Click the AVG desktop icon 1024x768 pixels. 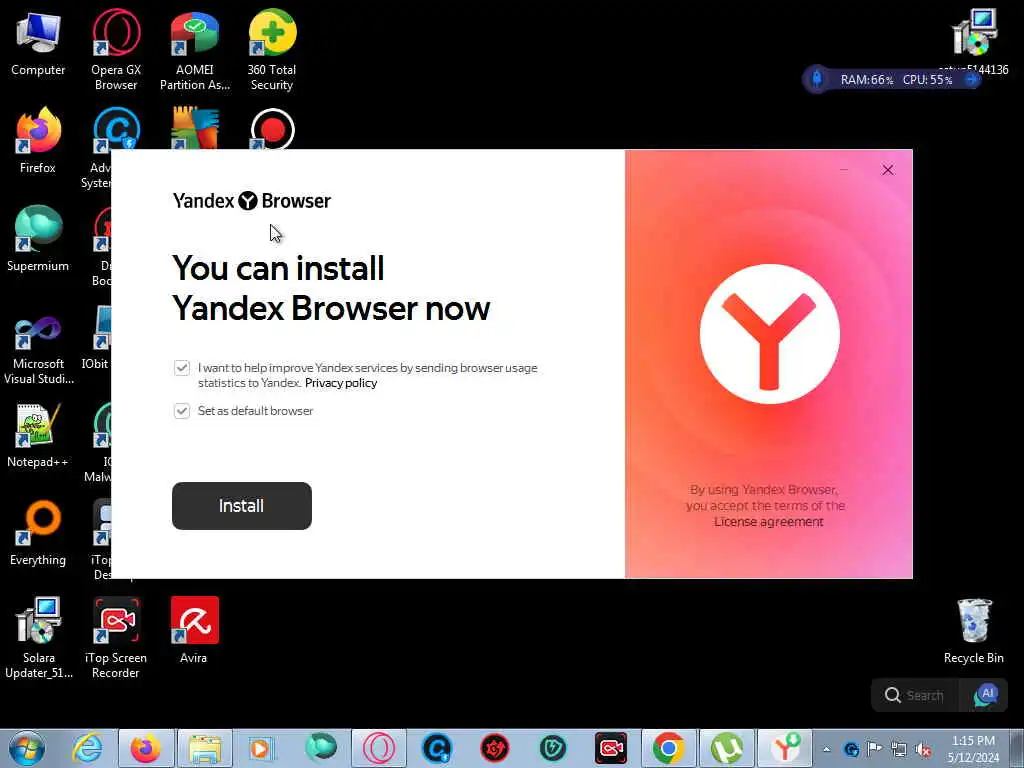coord(195,129)
